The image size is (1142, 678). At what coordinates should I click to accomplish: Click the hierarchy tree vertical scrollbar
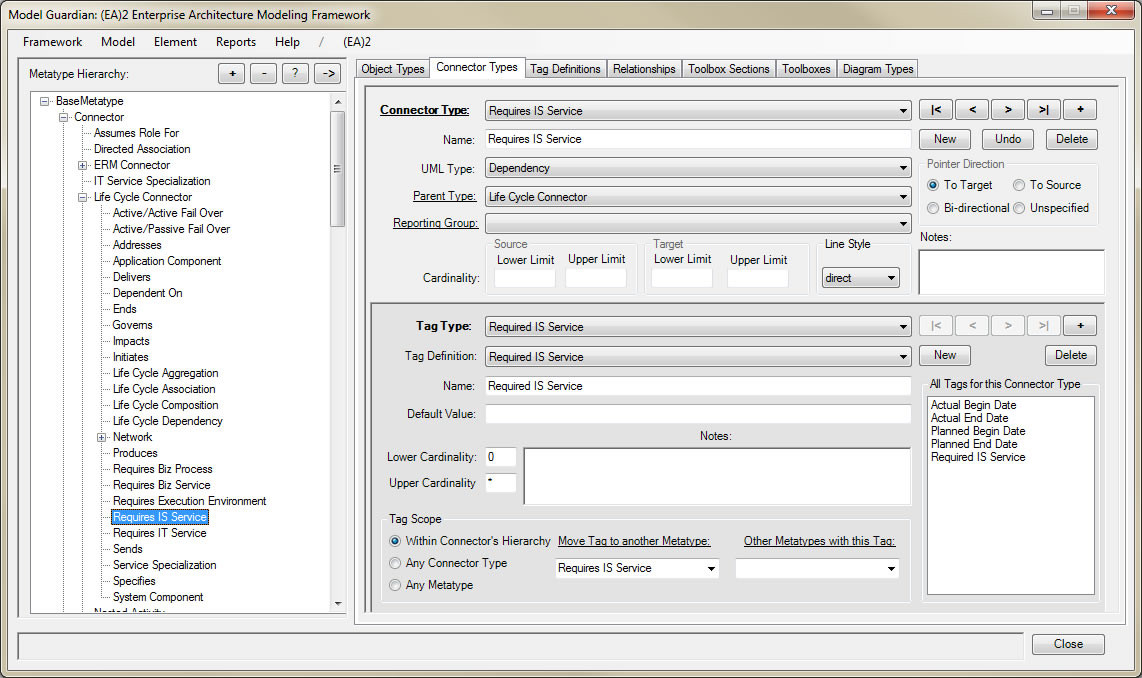tap(337, 353)
